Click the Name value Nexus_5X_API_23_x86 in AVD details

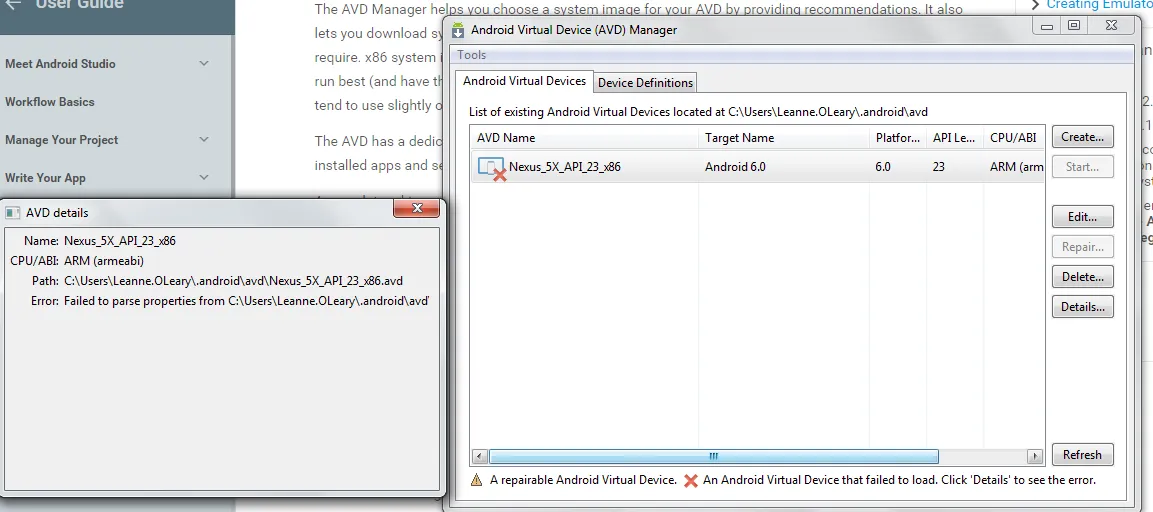click(x=120, y=241)
